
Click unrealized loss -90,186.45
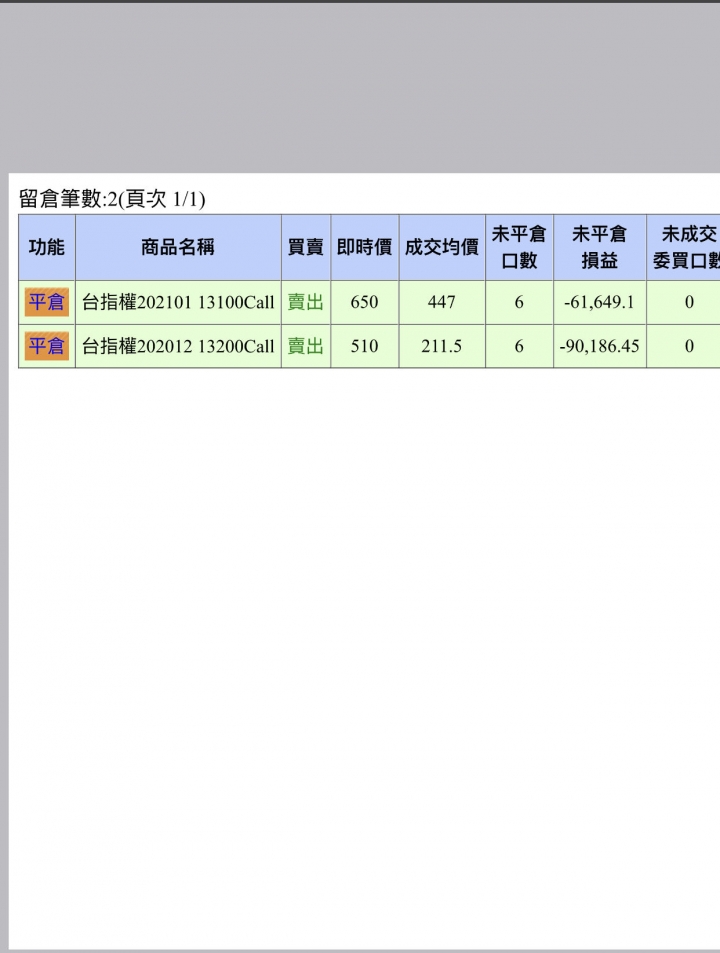coord(599,346)
